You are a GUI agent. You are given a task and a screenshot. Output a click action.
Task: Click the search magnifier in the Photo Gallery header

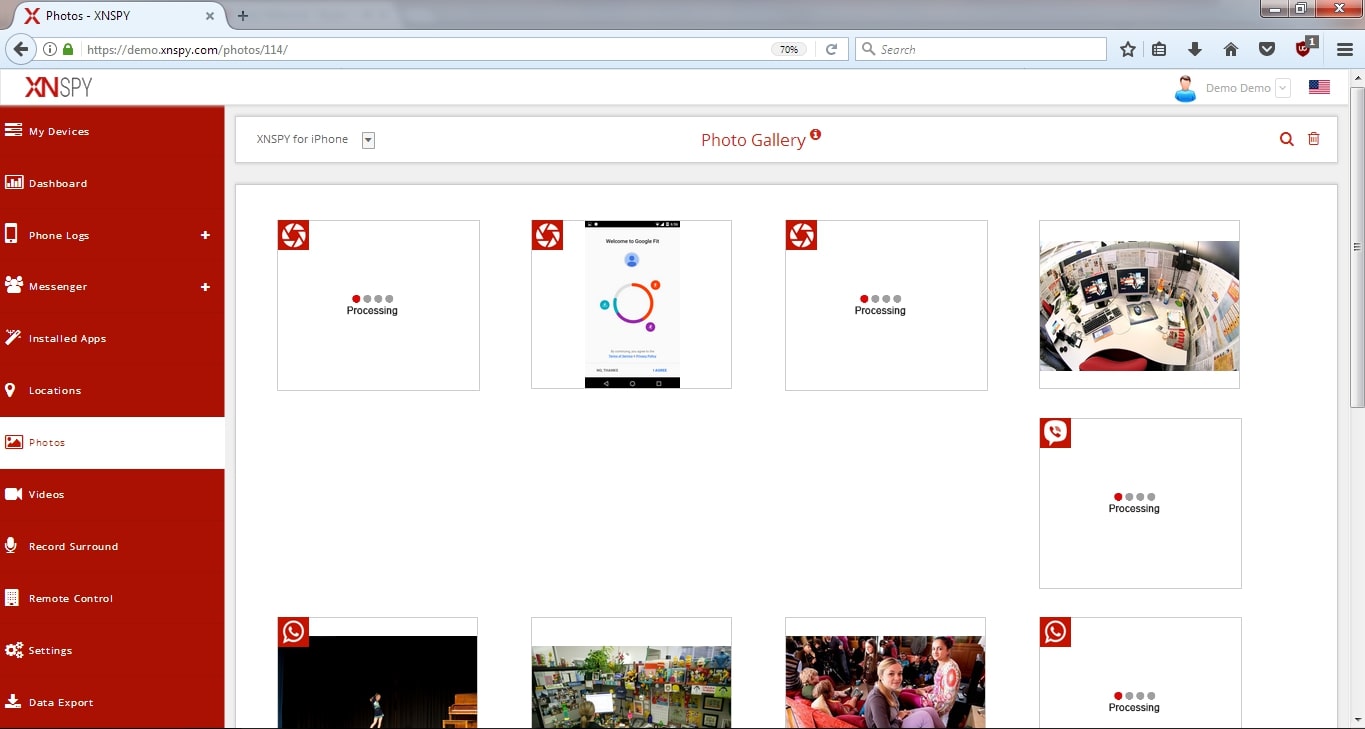click(x=1287, y=139)
